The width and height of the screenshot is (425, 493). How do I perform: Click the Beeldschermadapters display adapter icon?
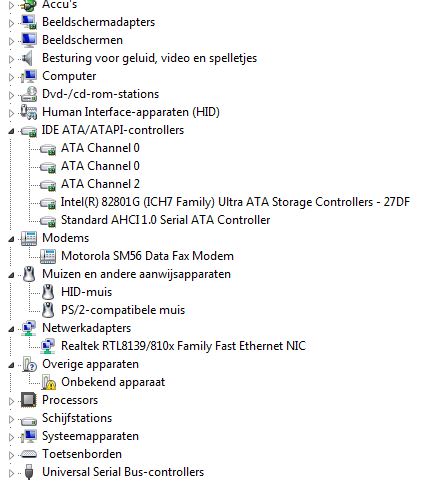tap(29, 22)
